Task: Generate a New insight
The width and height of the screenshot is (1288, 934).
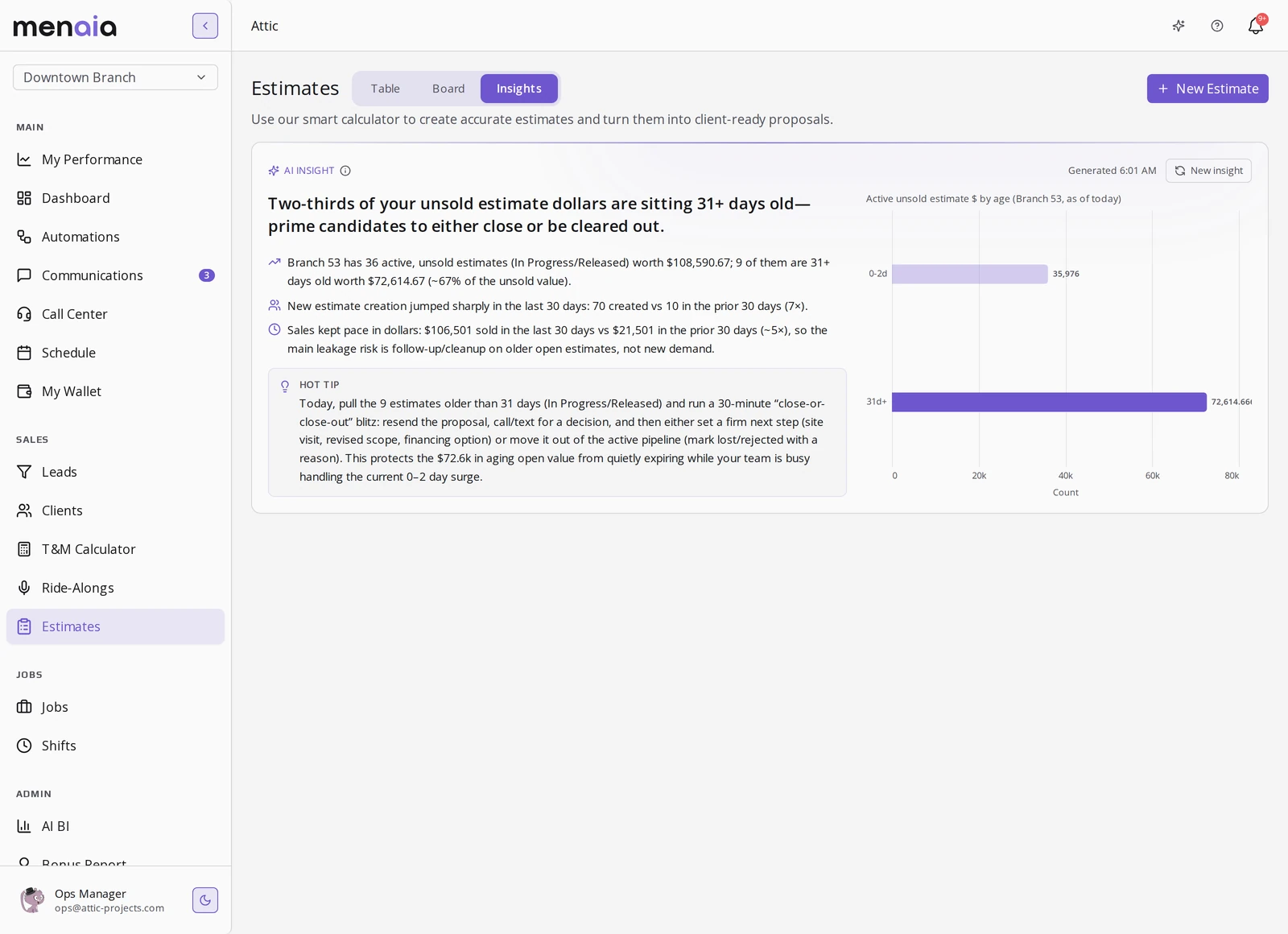Action: coord(1208,171)
